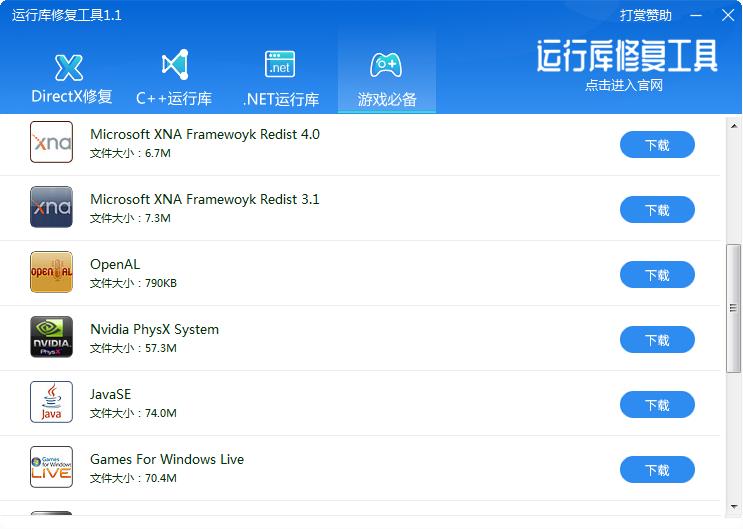This screenshot has height=529, width=743.
Task: Select the JavaSE title text
Action: pos(110,394)
